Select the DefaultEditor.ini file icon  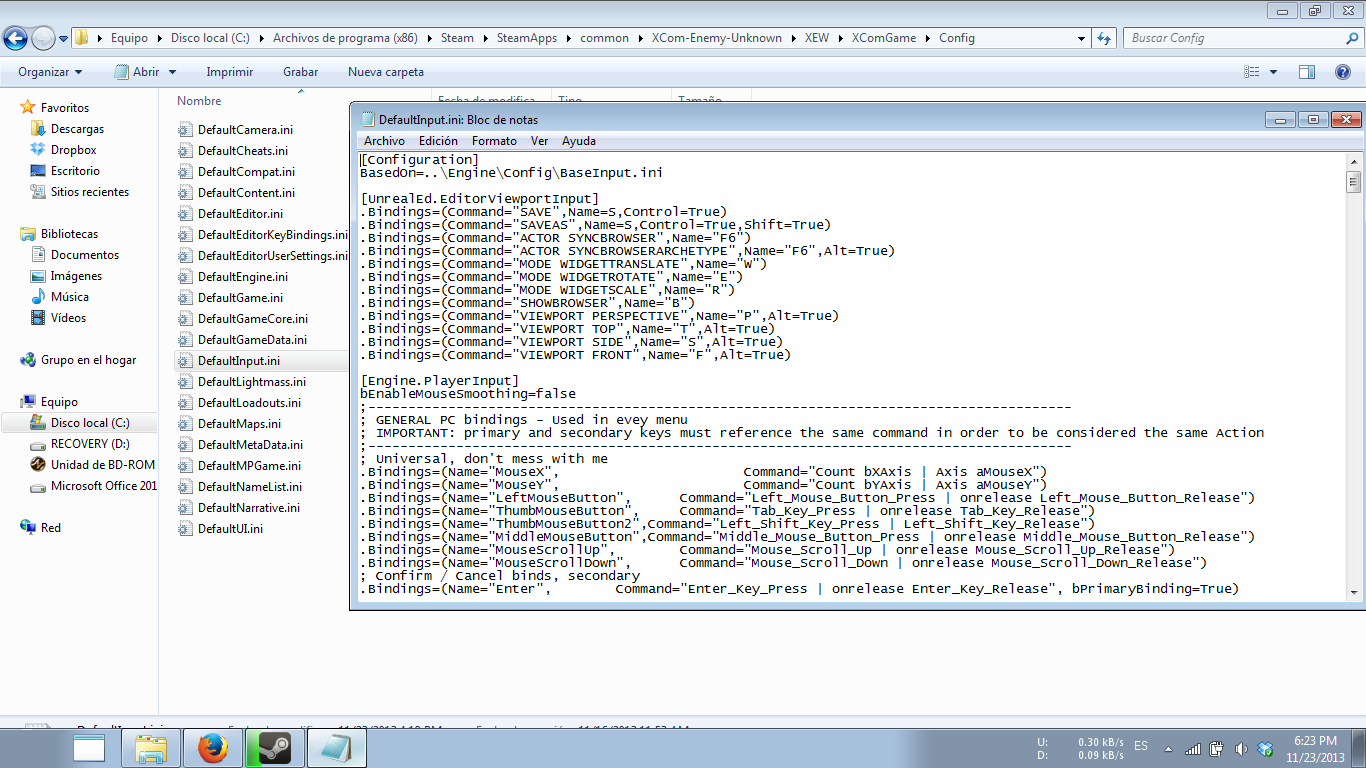pos(185,214)
